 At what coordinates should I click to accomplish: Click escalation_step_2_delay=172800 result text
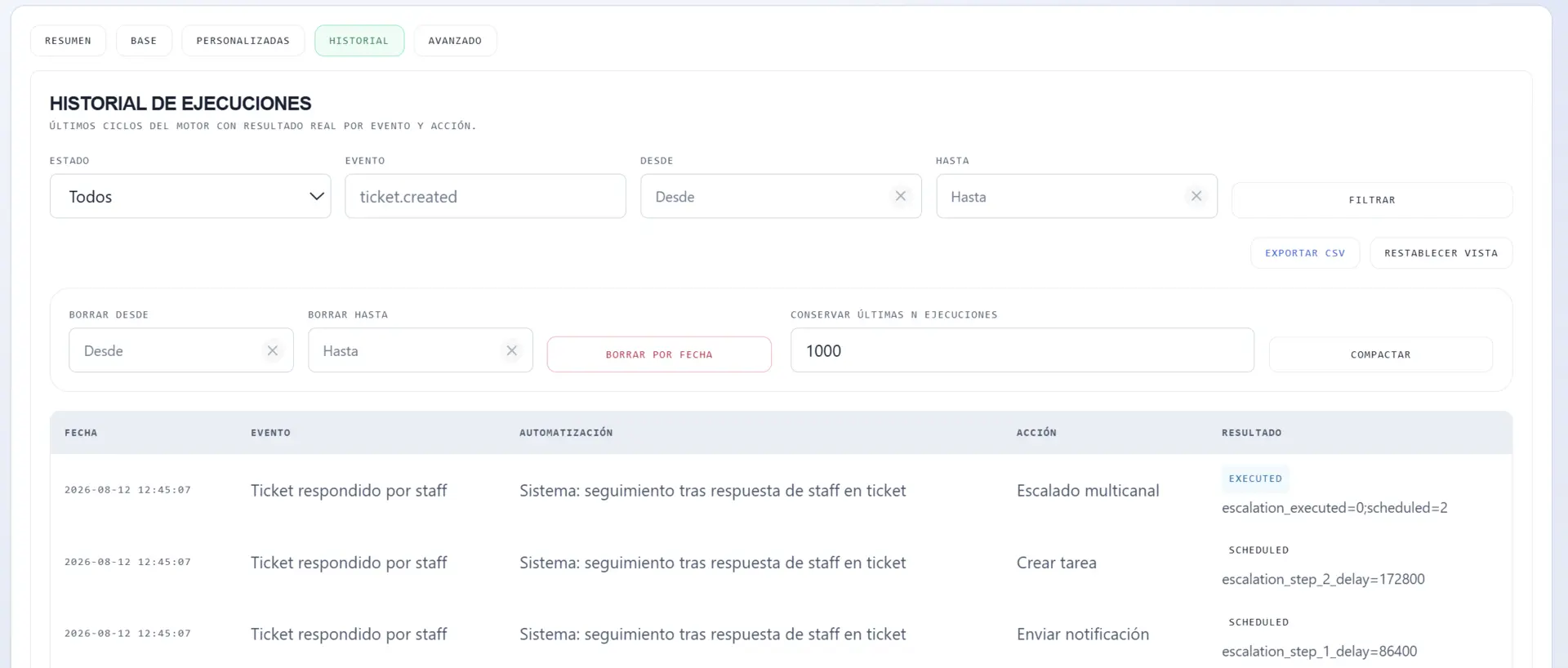pos(1323,579)
